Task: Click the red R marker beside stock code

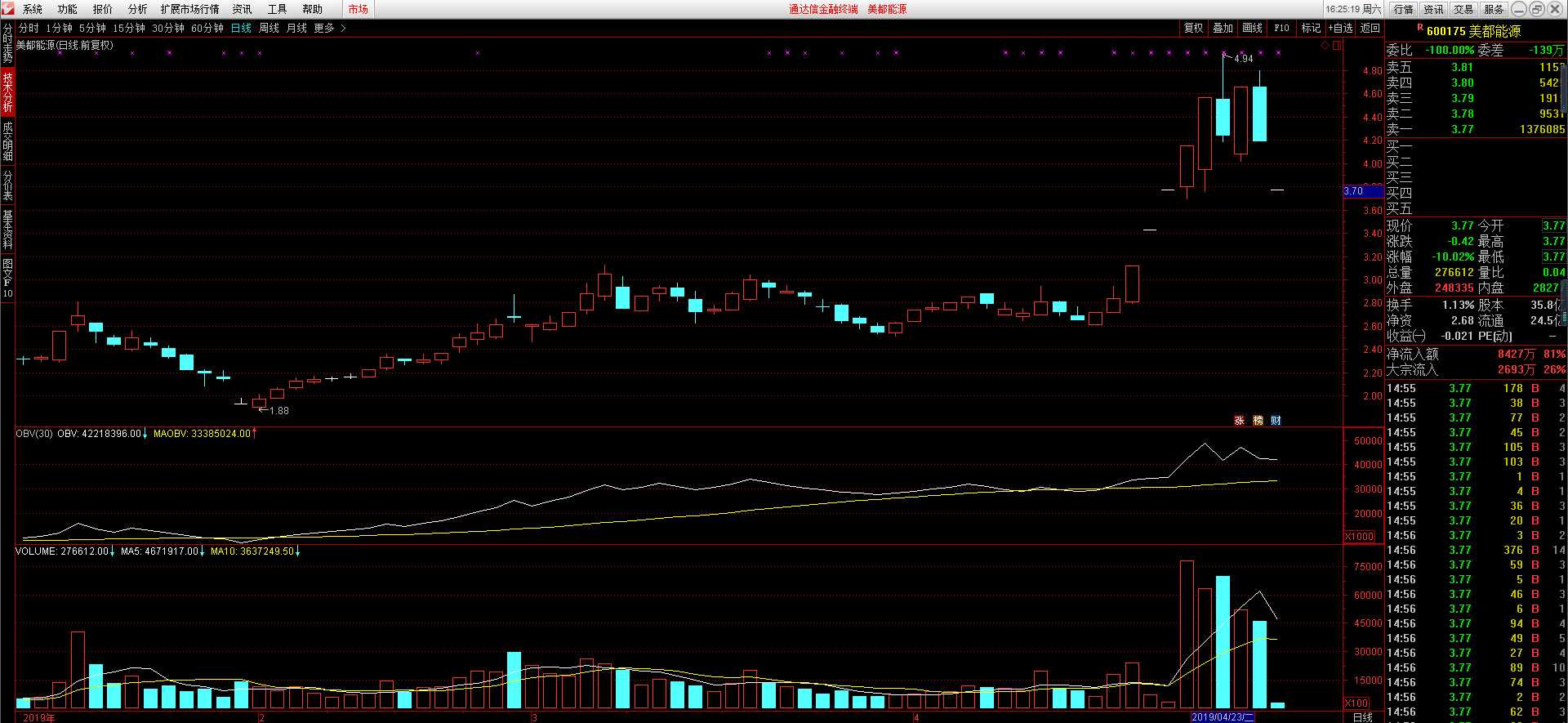Action: [1419, 28]
